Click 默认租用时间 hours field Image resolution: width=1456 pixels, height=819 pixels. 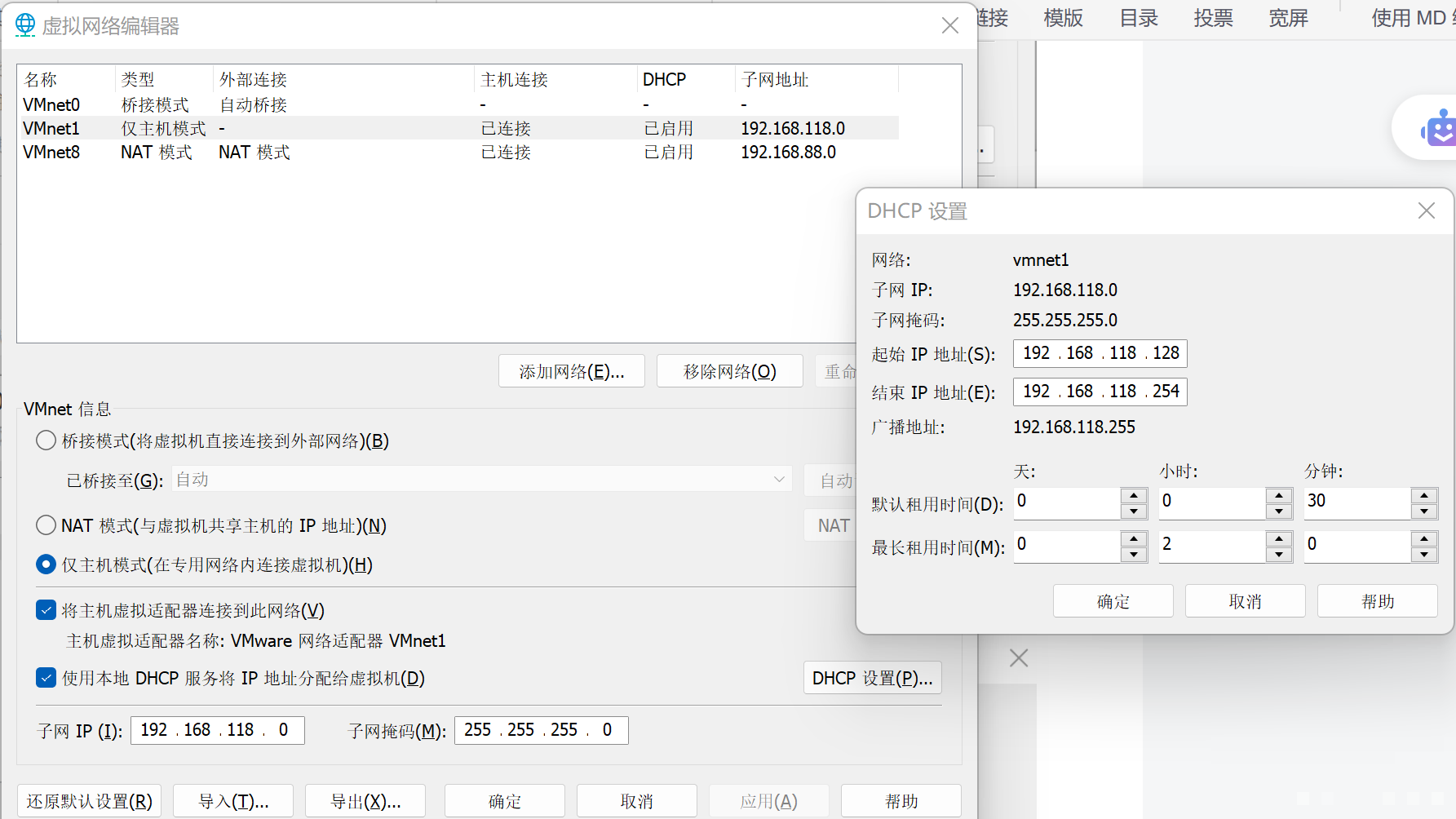tap(1213, 503)
